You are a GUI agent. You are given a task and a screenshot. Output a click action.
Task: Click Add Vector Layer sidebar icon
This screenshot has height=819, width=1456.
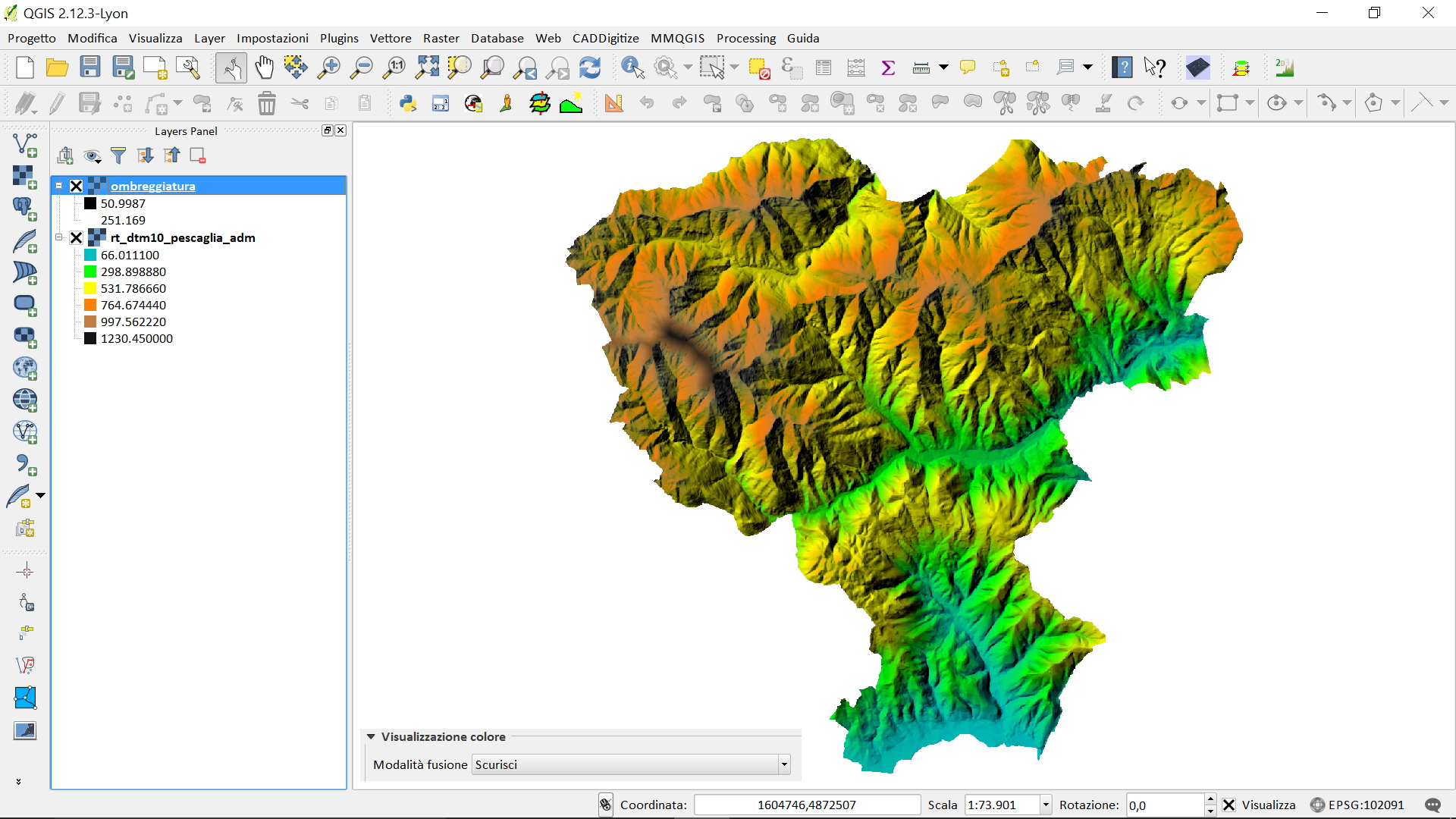click(x=25, y=144)
